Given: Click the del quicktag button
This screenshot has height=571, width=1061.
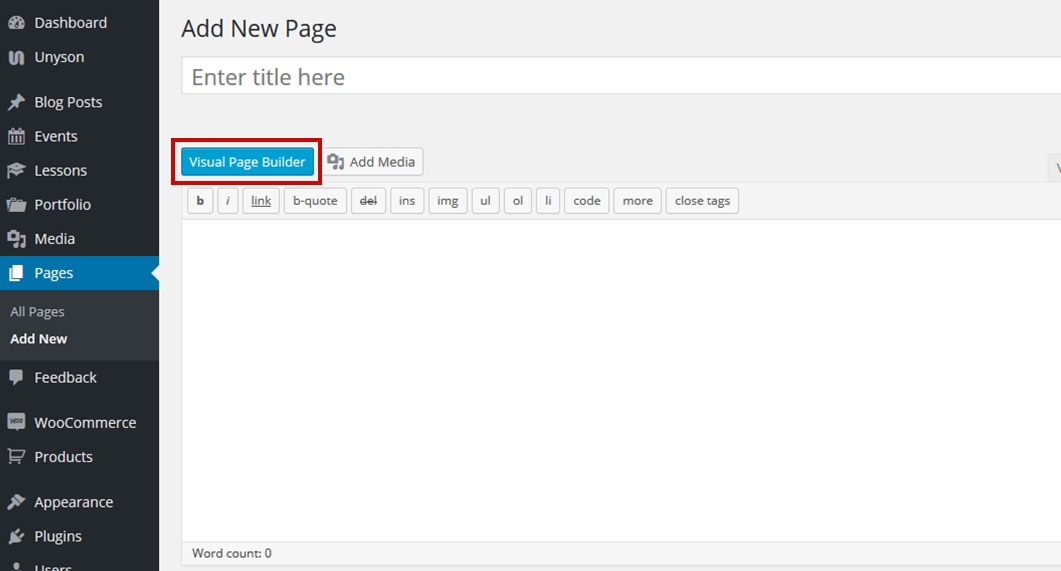Looking at the screenshot, I should [369, 201].
